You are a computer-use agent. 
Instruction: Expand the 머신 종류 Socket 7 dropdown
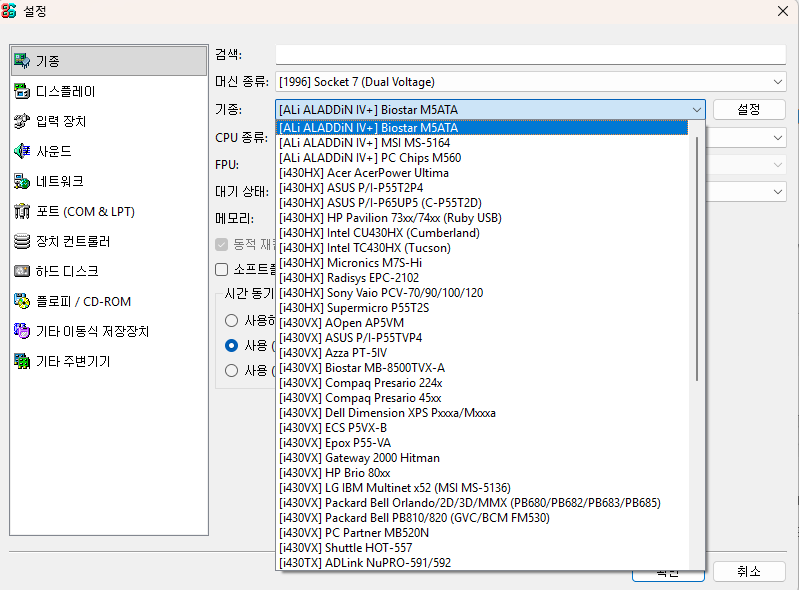[x=777, y=82]
